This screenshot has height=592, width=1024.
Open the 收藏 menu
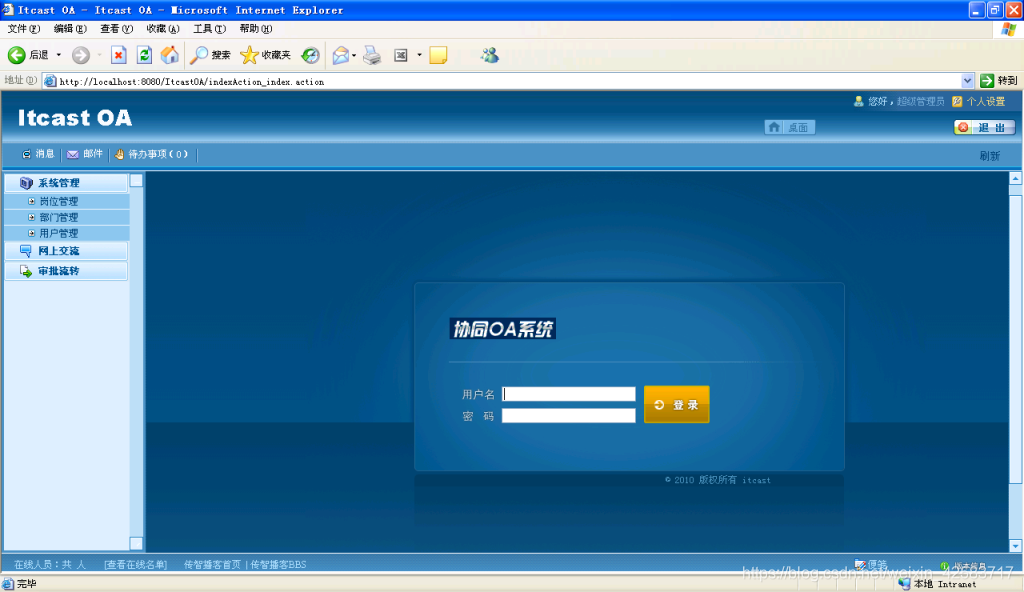pyautogui.click(x=163, y=29)
